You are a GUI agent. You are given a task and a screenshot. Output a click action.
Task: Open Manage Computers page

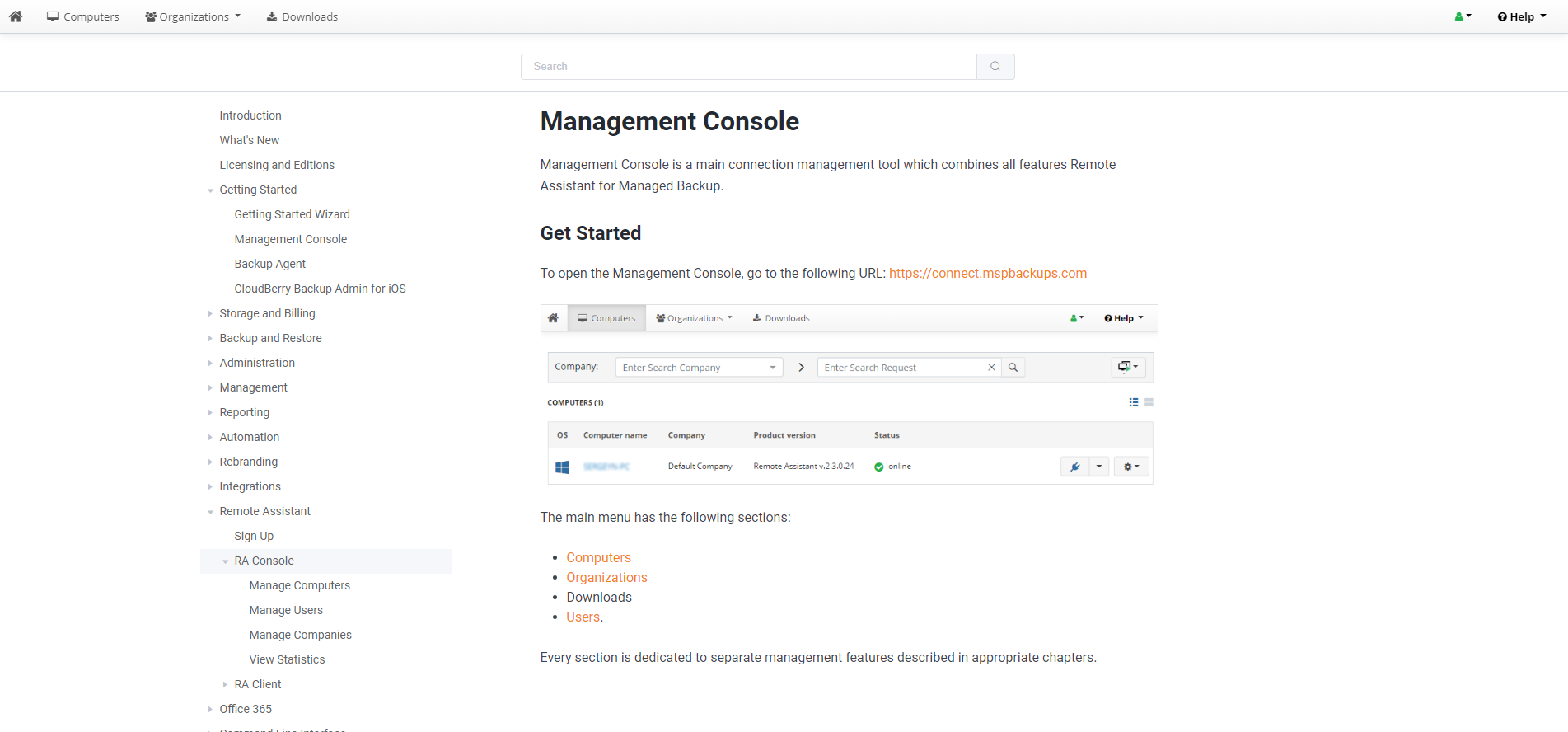point(300,585)
